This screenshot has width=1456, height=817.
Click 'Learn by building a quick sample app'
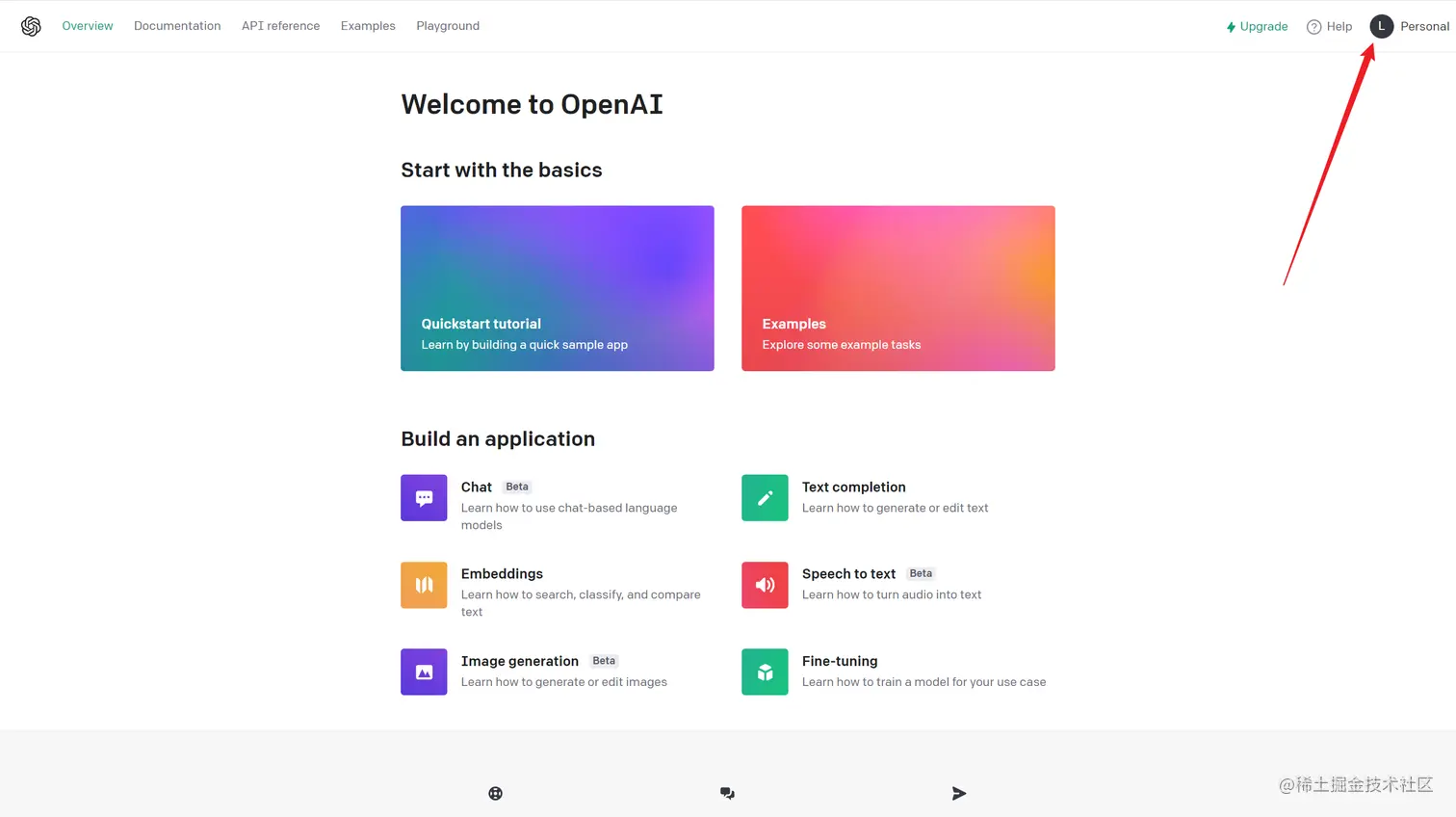point(525,345)
